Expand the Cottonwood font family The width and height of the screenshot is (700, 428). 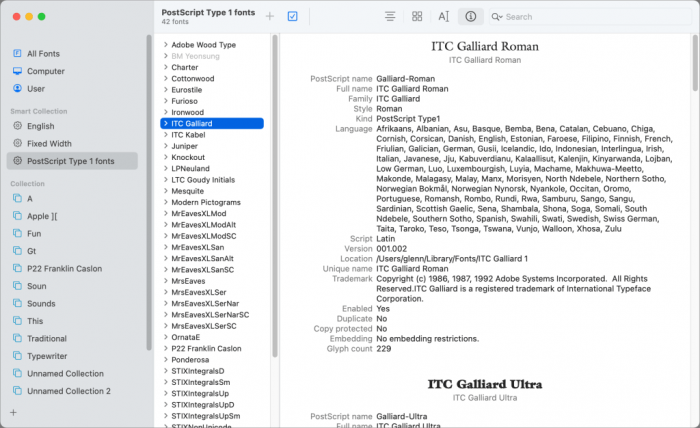pos(166,78)
